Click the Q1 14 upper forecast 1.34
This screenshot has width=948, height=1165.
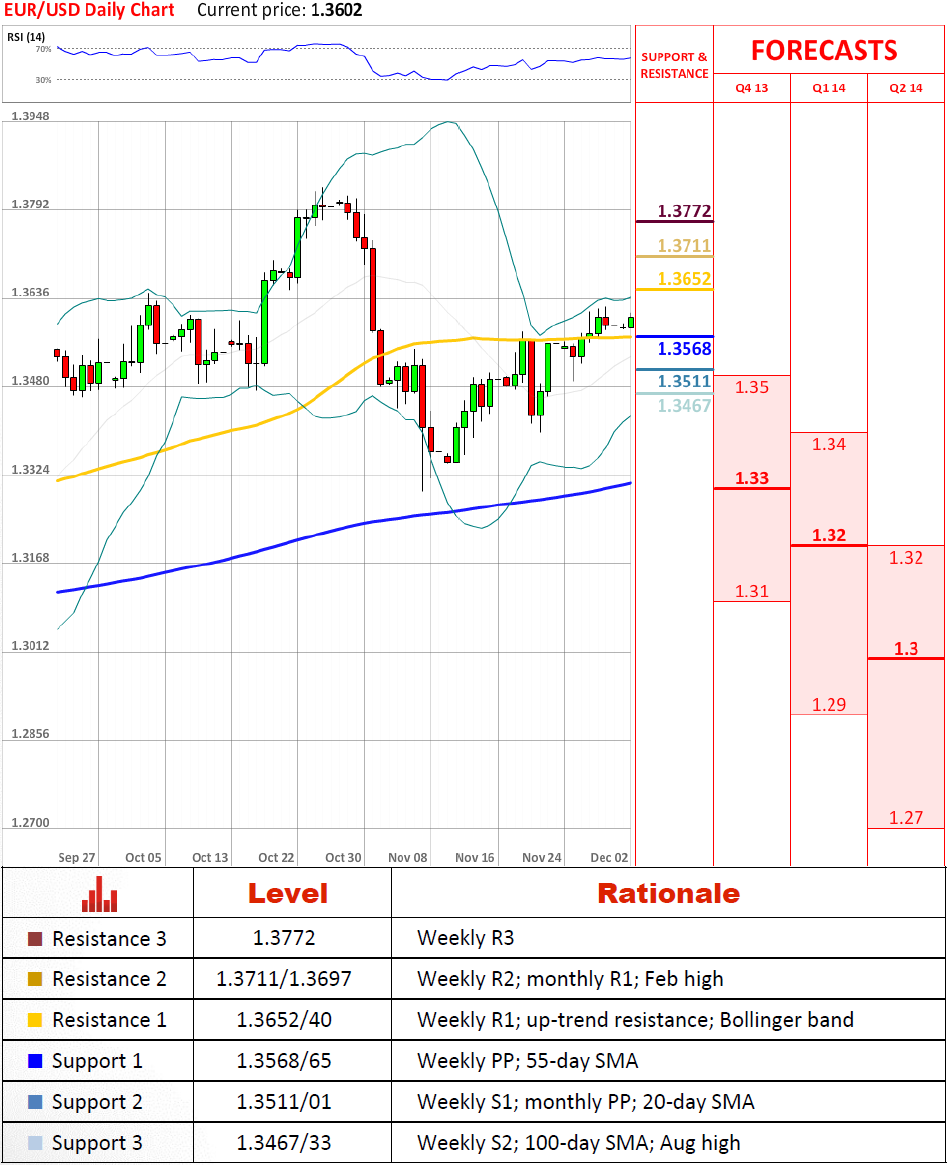(829, 444)
